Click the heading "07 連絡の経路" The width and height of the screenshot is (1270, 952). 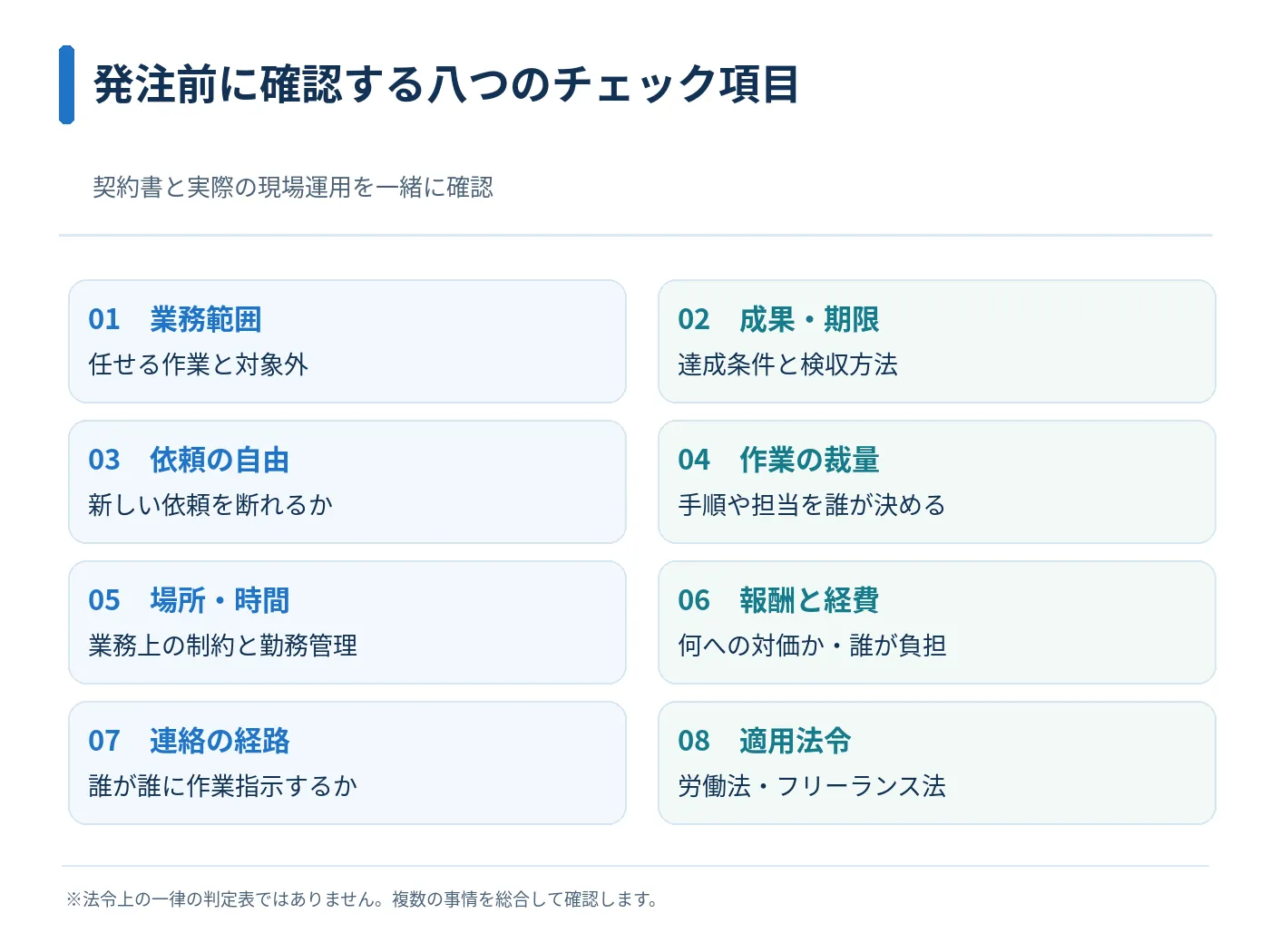point(189,741)
